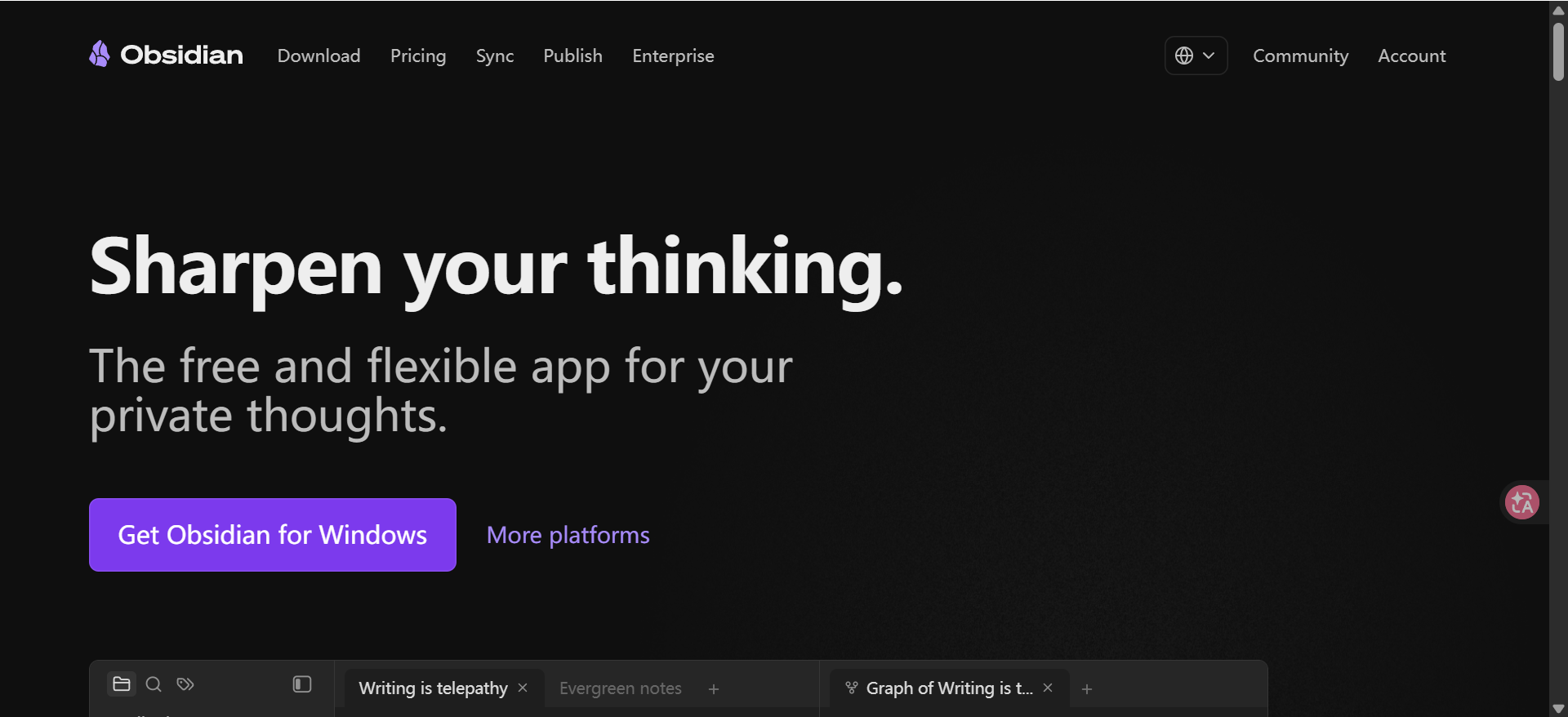Image resolution: width=1568 pixels, height=717 pixels.
Task: Open the More platforms link
Action: (568, 535)
